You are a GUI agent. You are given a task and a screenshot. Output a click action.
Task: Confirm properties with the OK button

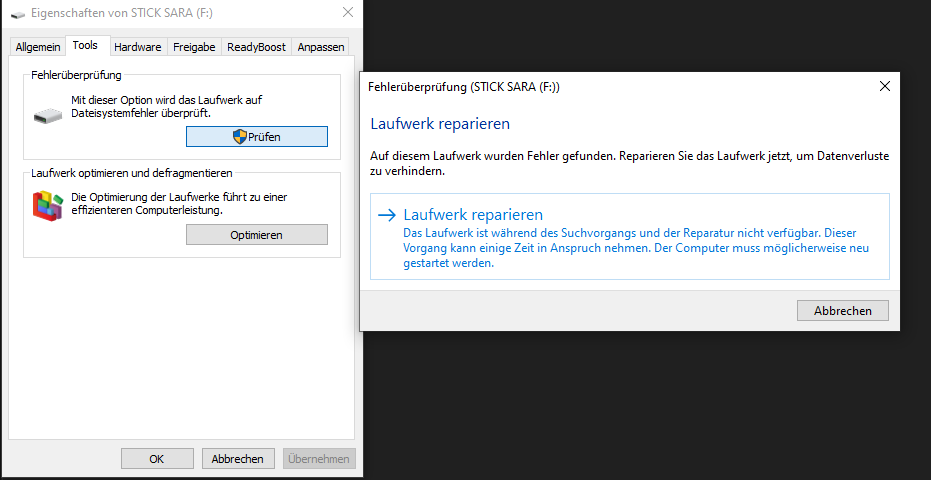pos(157,459)
